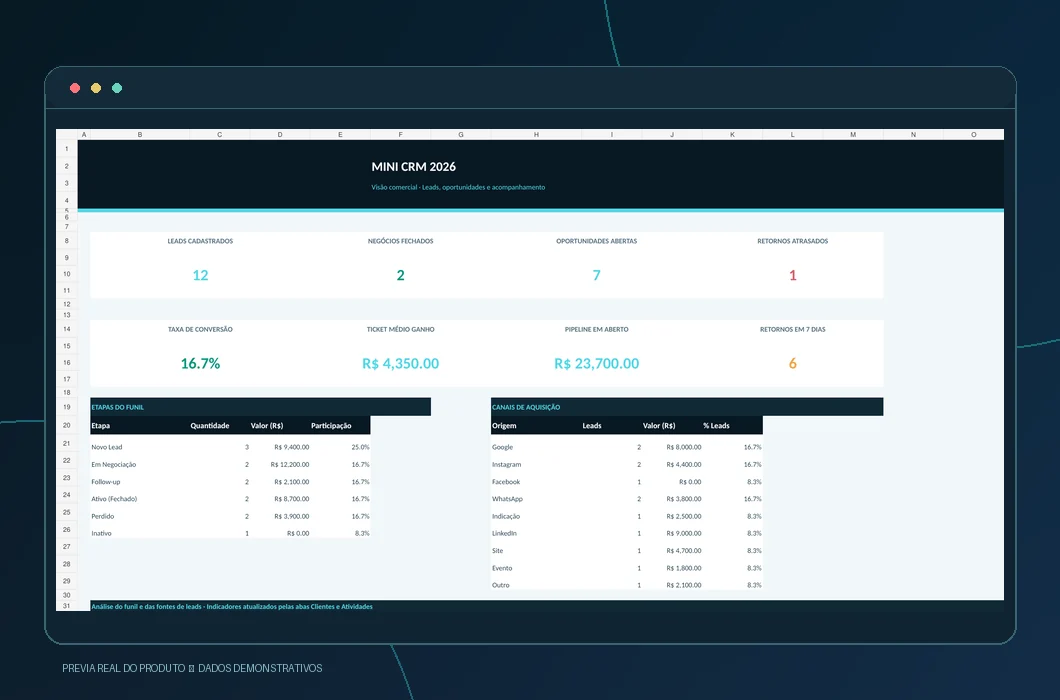Click the 'NEGÓCIOS FECHADOS' card label
Screen dimensions: 1060x700
click(400, 241)
